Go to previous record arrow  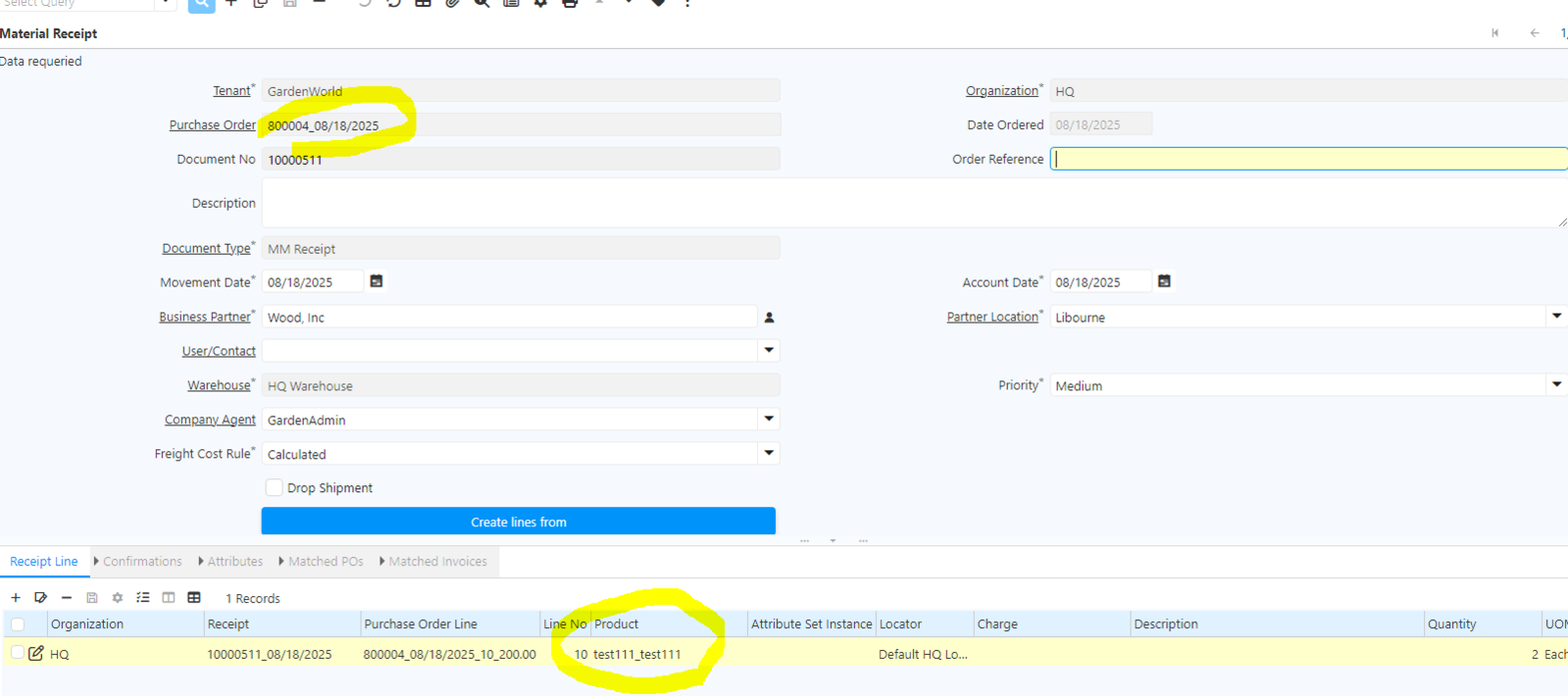click(x=1535, y=33)
